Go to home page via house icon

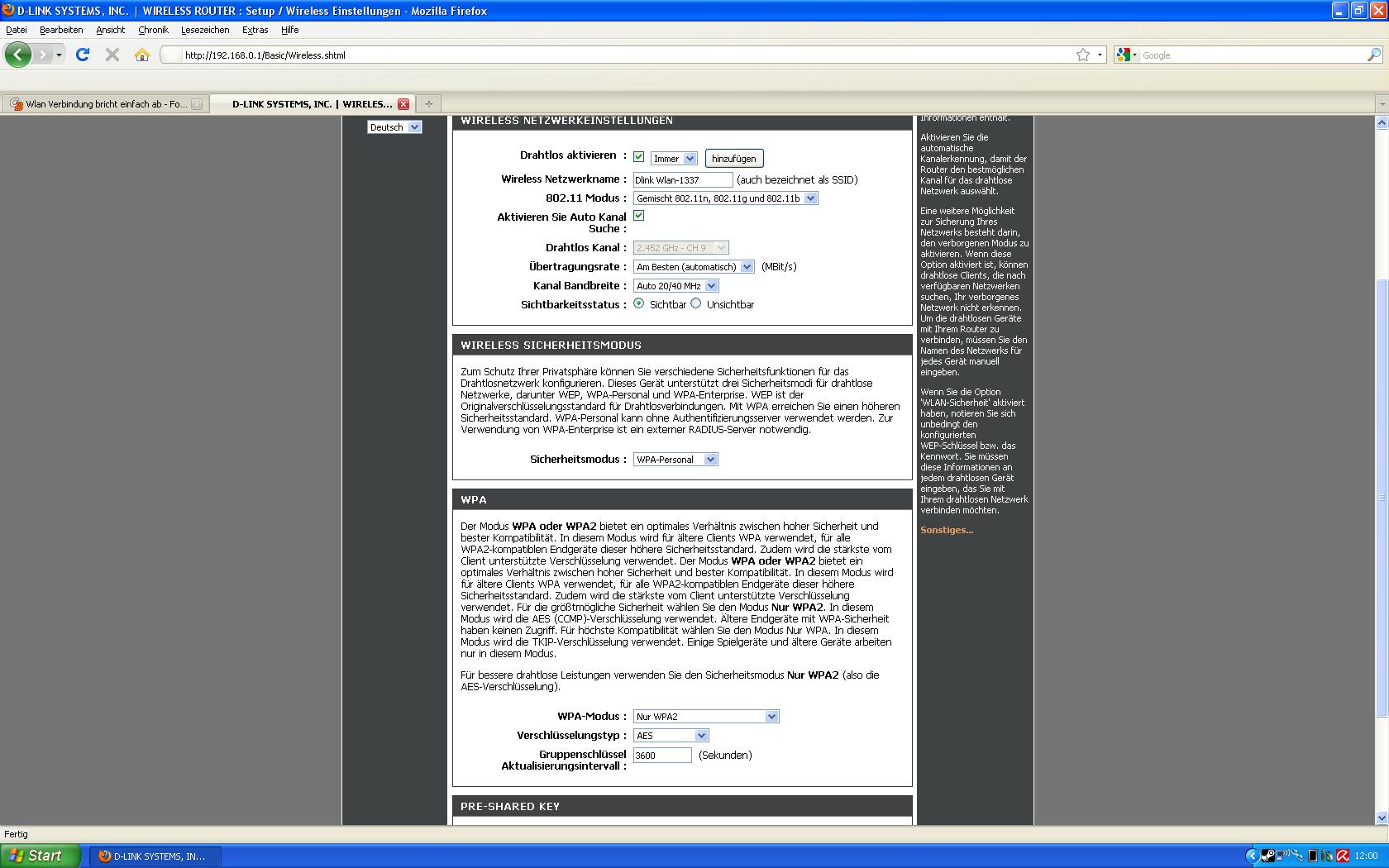142,55
